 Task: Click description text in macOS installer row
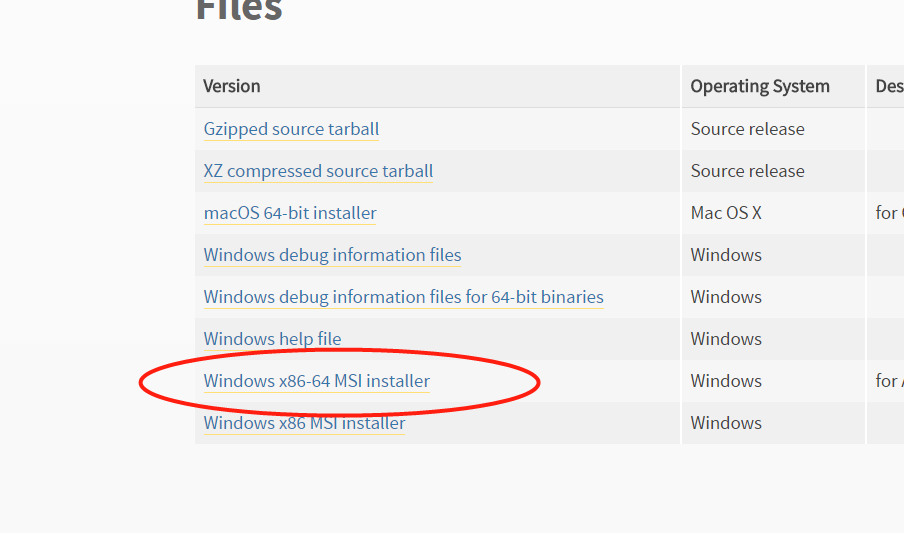pyautogui.click(x=889, y=213)
